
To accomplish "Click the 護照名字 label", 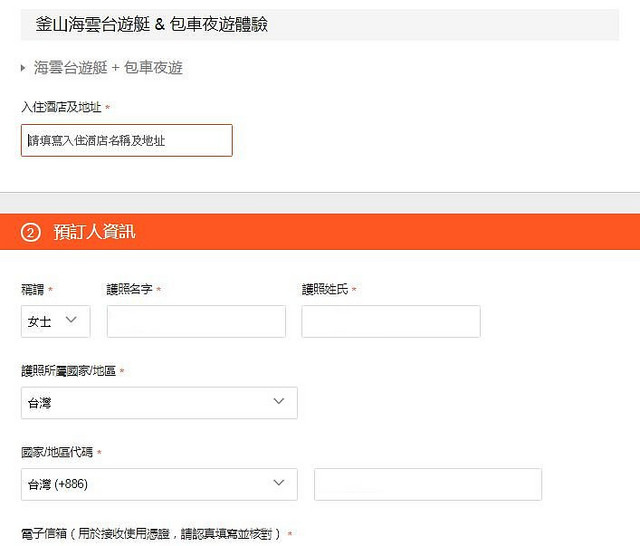I will (x=129, y=289).
